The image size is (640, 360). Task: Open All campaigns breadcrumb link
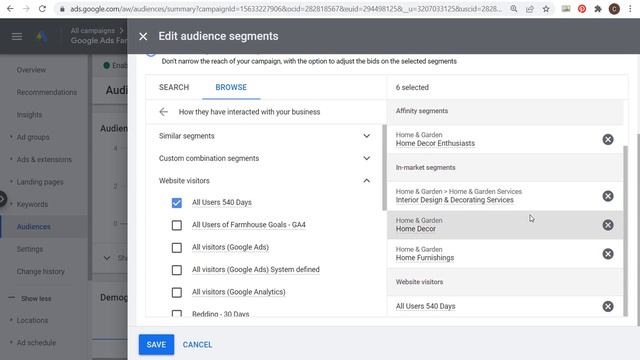(92, 31)
